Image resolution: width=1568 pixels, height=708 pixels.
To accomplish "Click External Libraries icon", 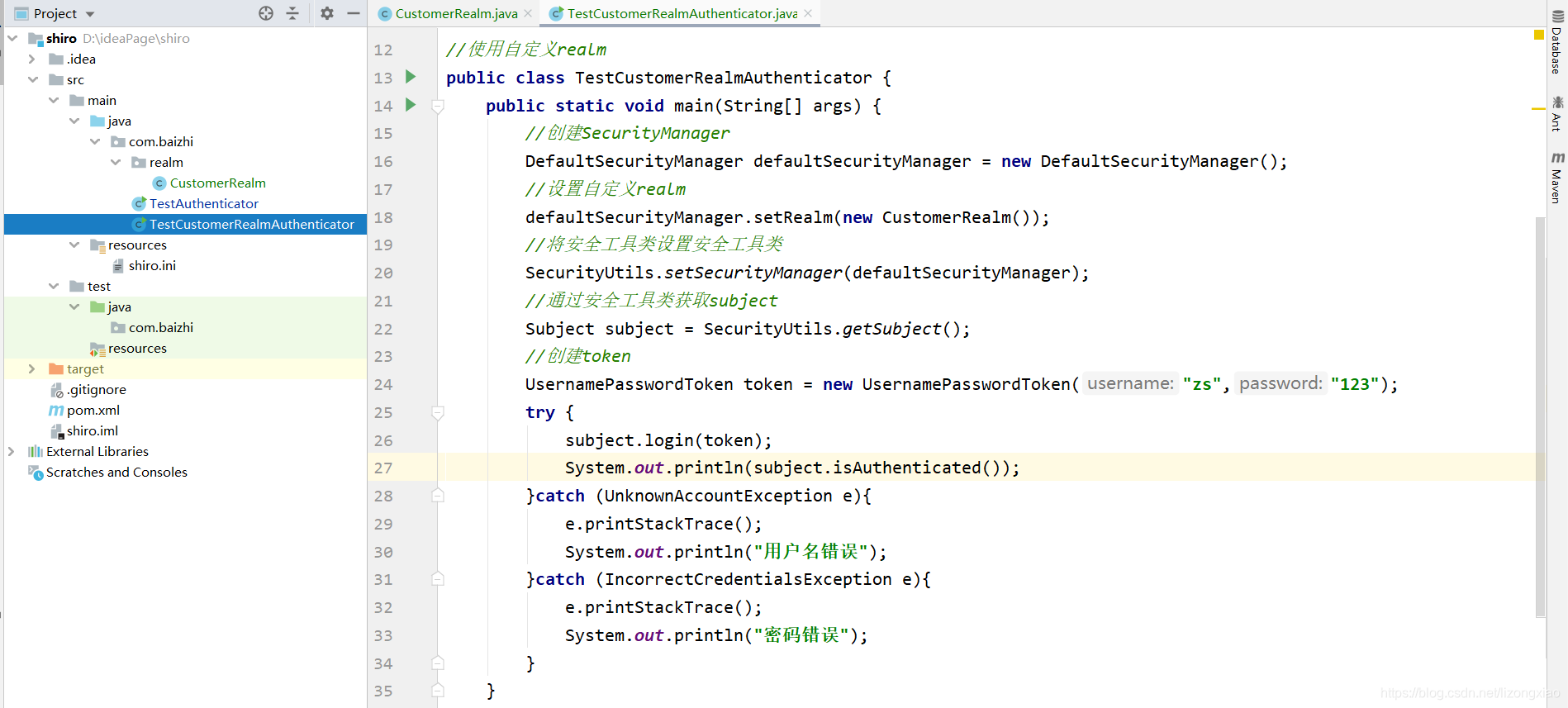I will click(x=36, y=451).
